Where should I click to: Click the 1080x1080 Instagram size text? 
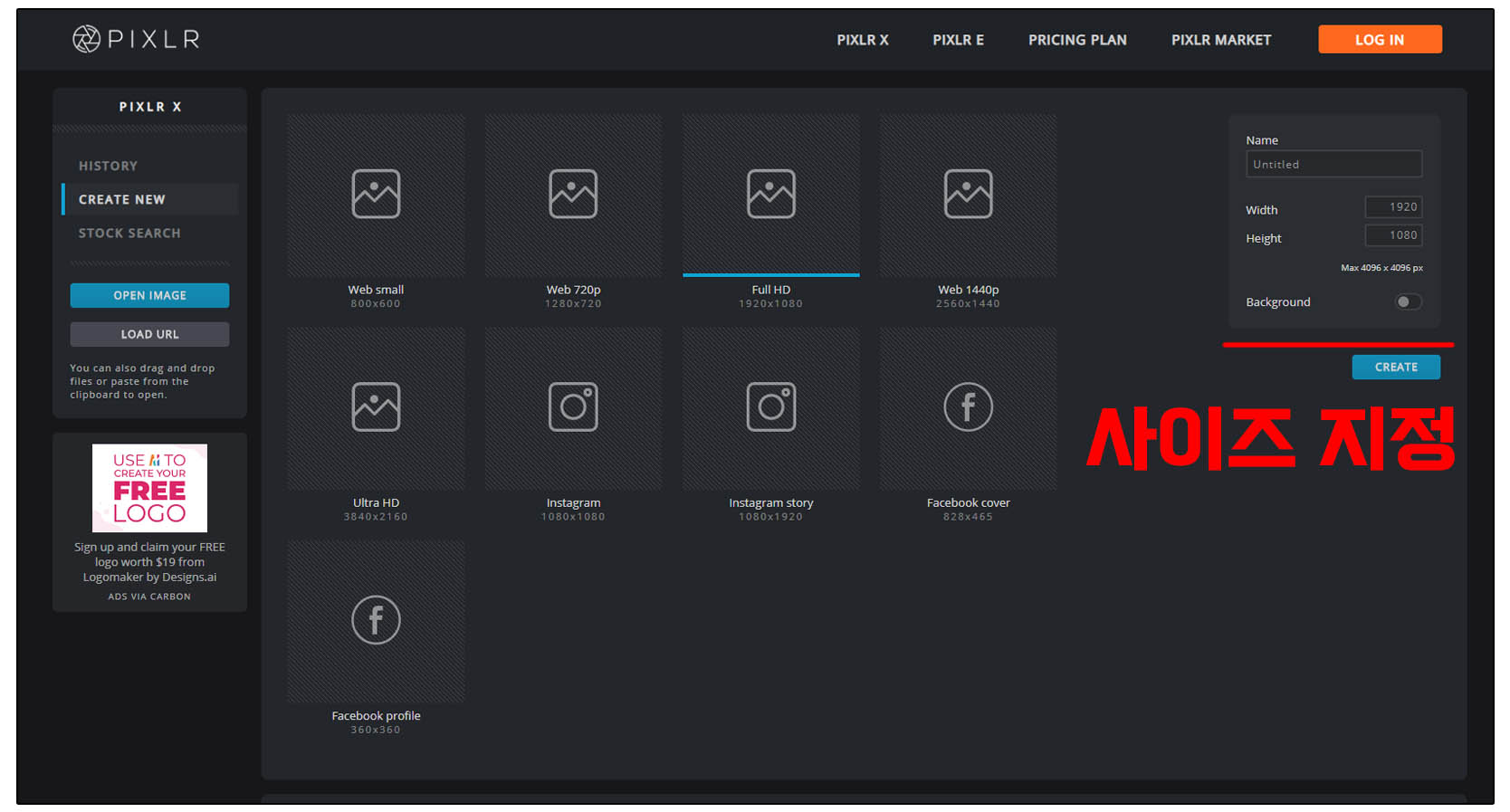coord(573,517)
